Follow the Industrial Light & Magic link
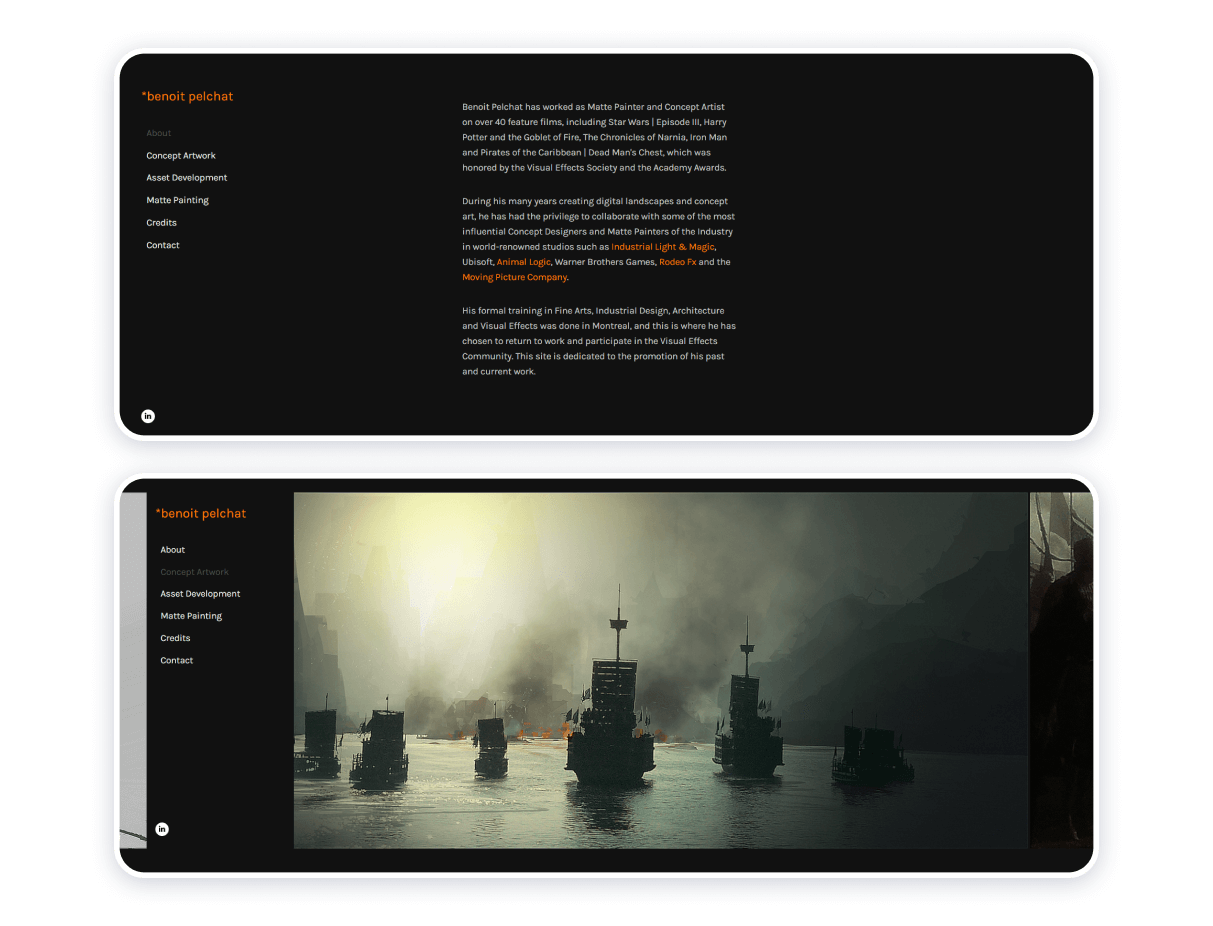The width and height of the screenshot is (1213, 926). tap(662, 246)
